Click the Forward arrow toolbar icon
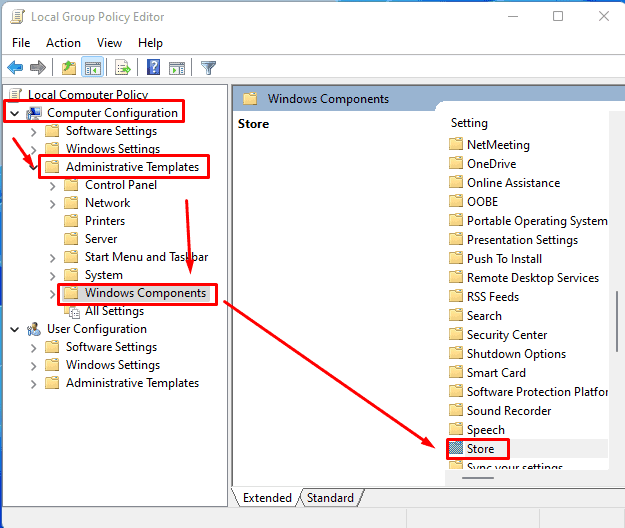 coord(38,67)
